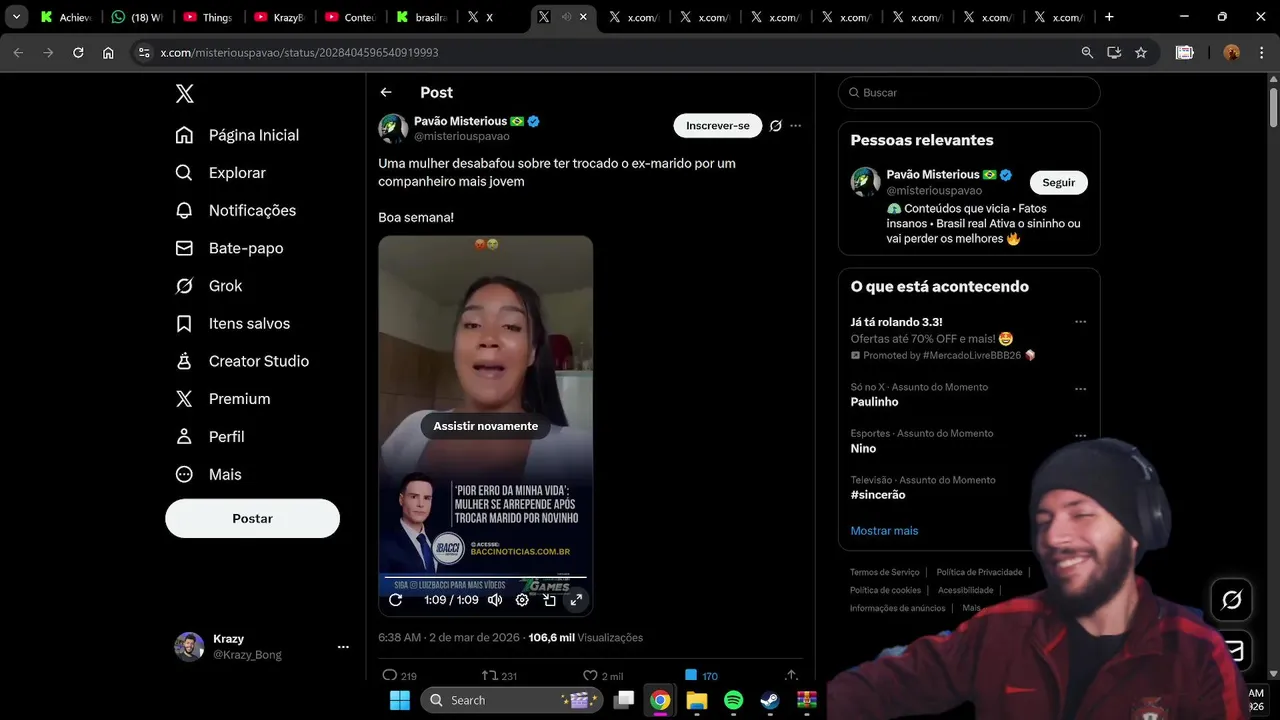Image resolution: width=1280 pixels, height=720 pixels.
Task: Open Itens salvos bookmarks
Action: click(232, 323)
